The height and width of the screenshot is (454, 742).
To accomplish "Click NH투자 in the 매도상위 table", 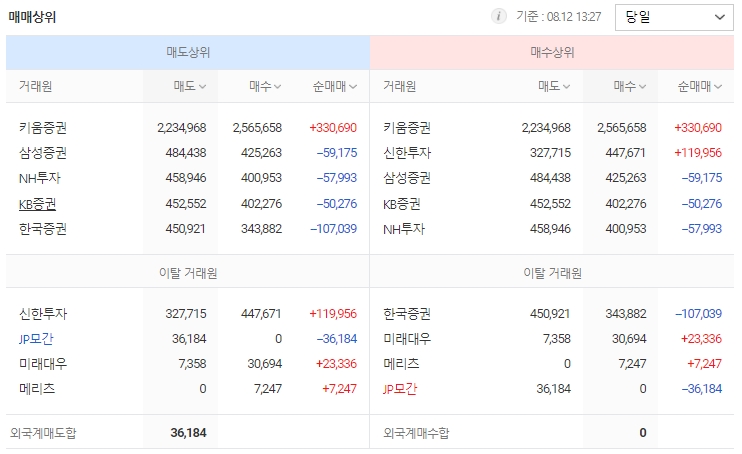I will point(40,178).
